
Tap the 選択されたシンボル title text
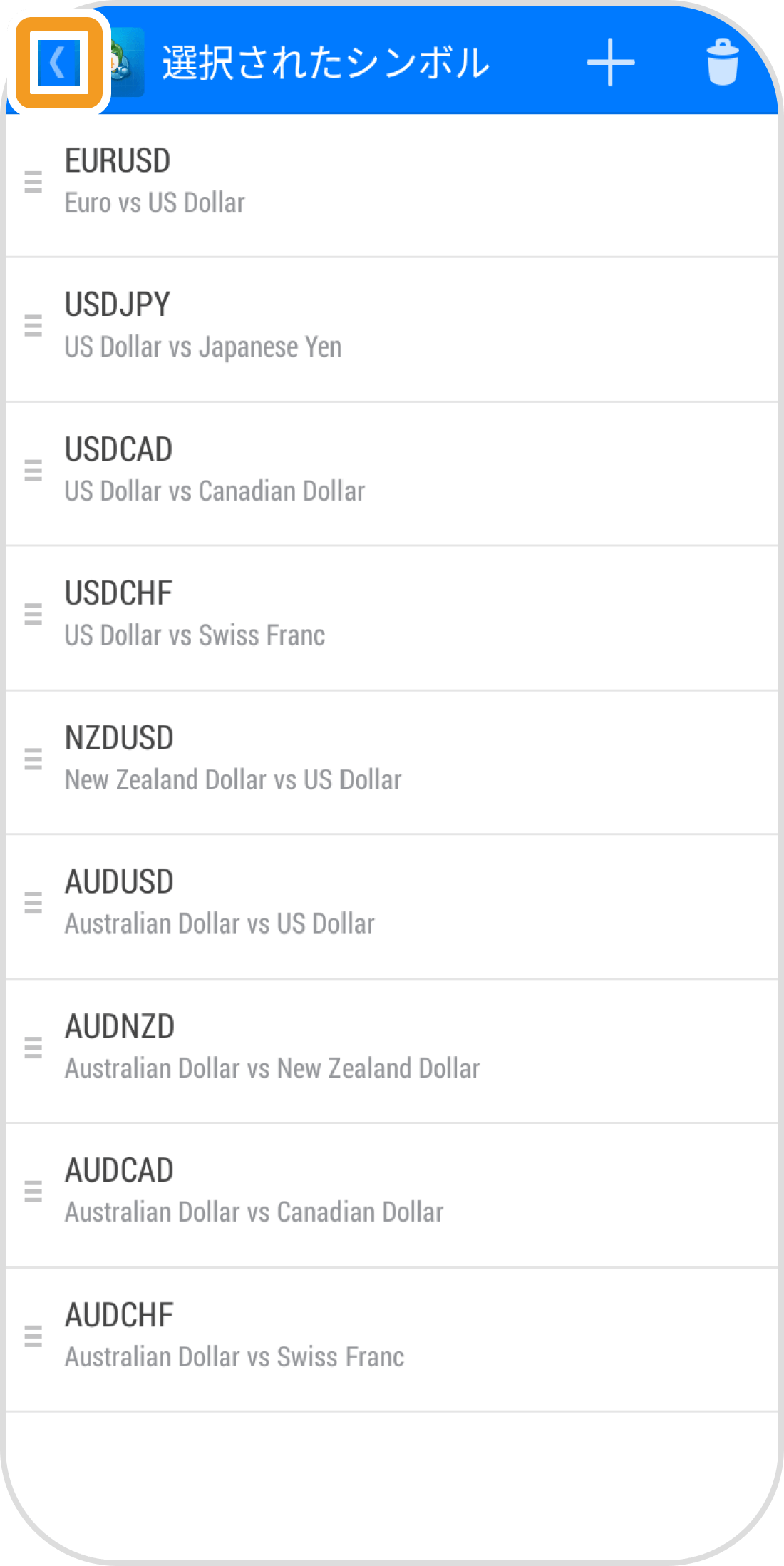[x=325, y=63]
